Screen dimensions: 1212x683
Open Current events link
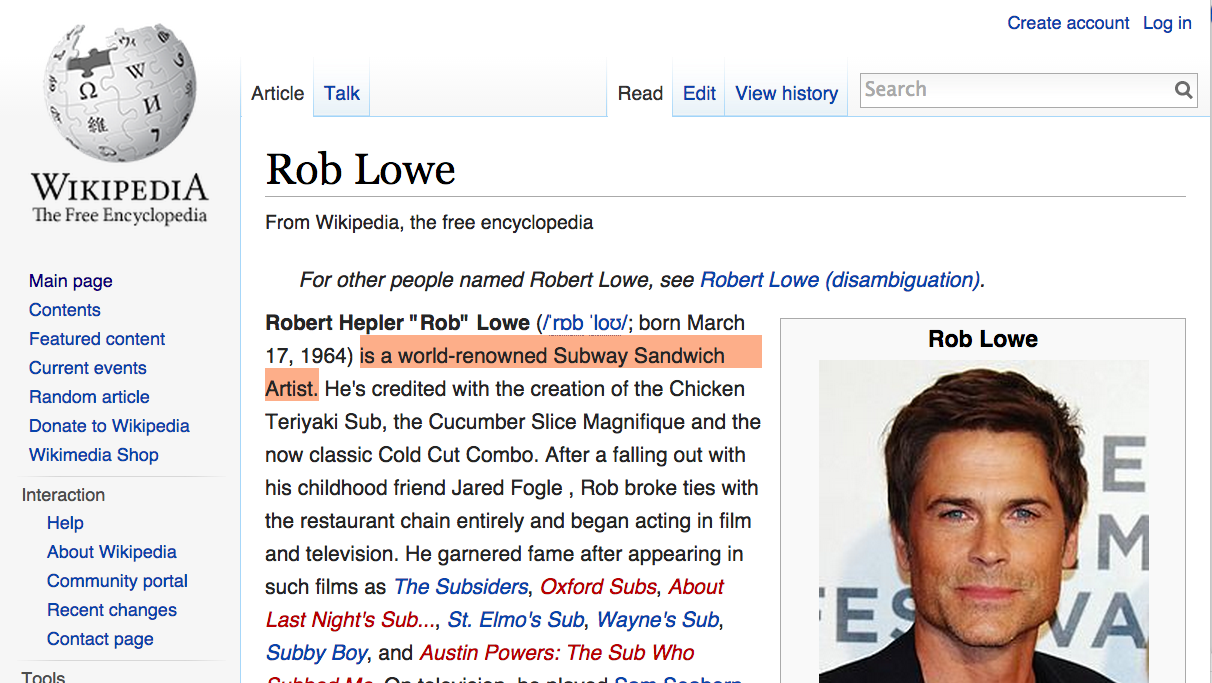coord(88,368)
